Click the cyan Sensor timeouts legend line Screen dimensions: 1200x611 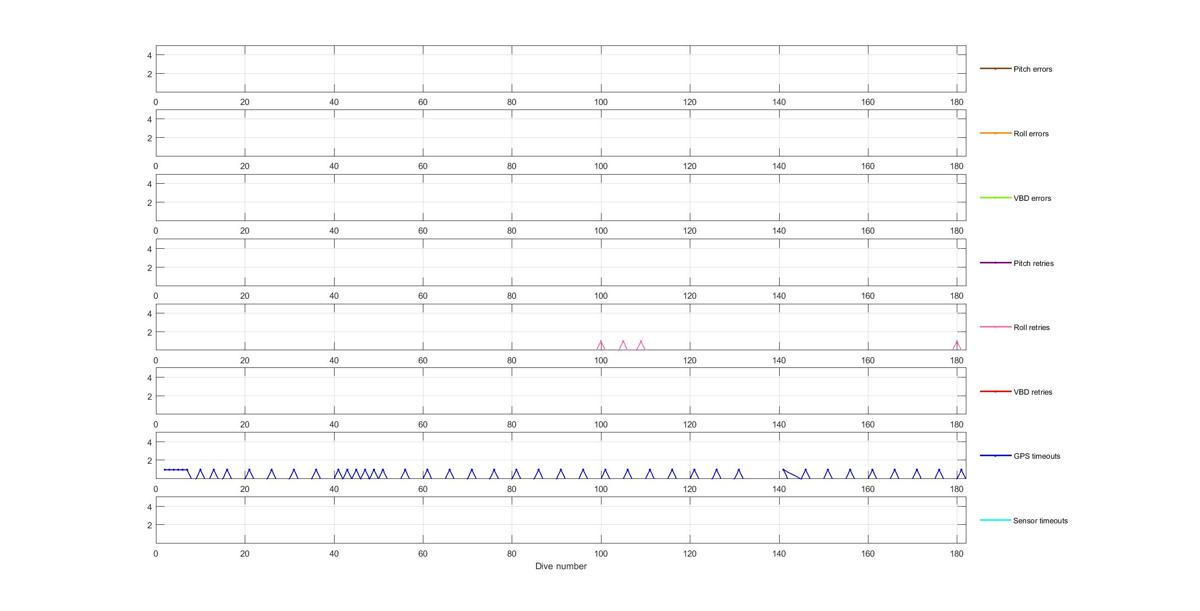[x=995, y=520]
